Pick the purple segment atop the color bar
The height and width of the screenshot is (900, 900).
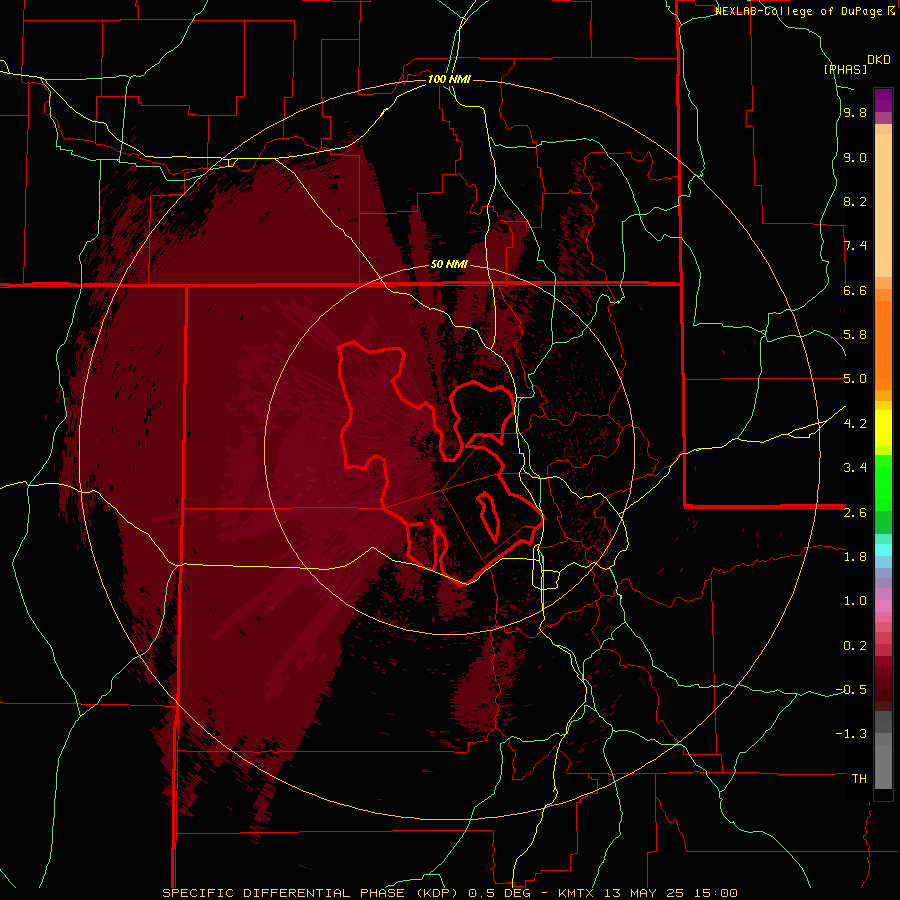[x=883, y=100]
